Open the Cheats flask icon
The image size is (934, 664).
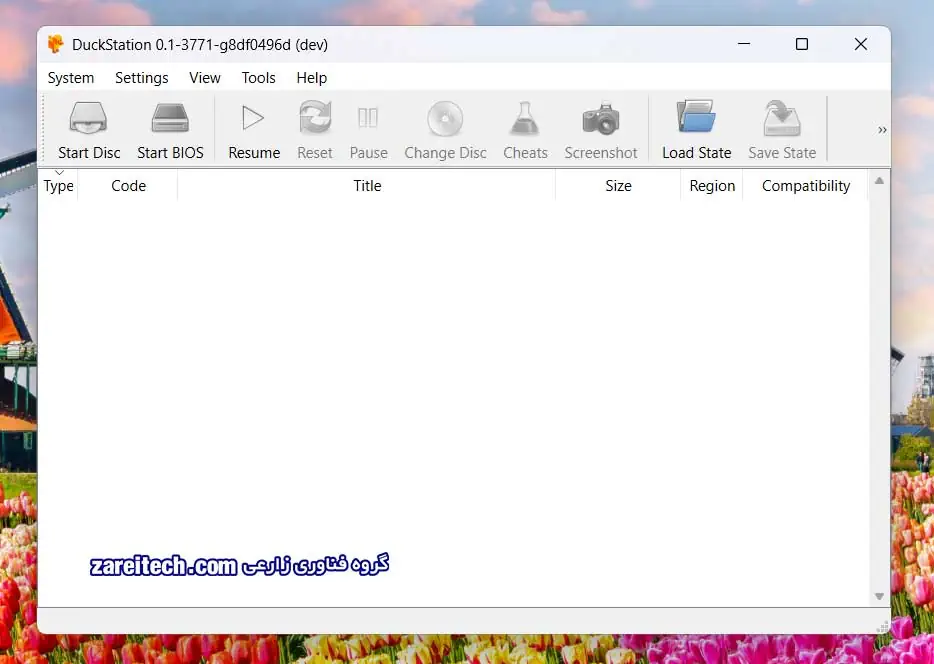pos(525,120)
